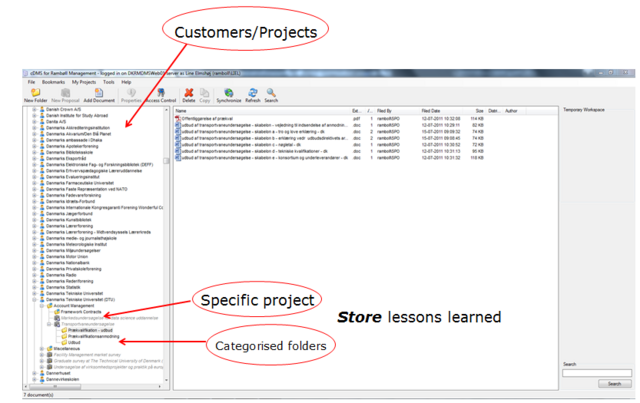The image size is (640, 403).
Task: Click the Synchronize toolbar icon
Action: 228,93
